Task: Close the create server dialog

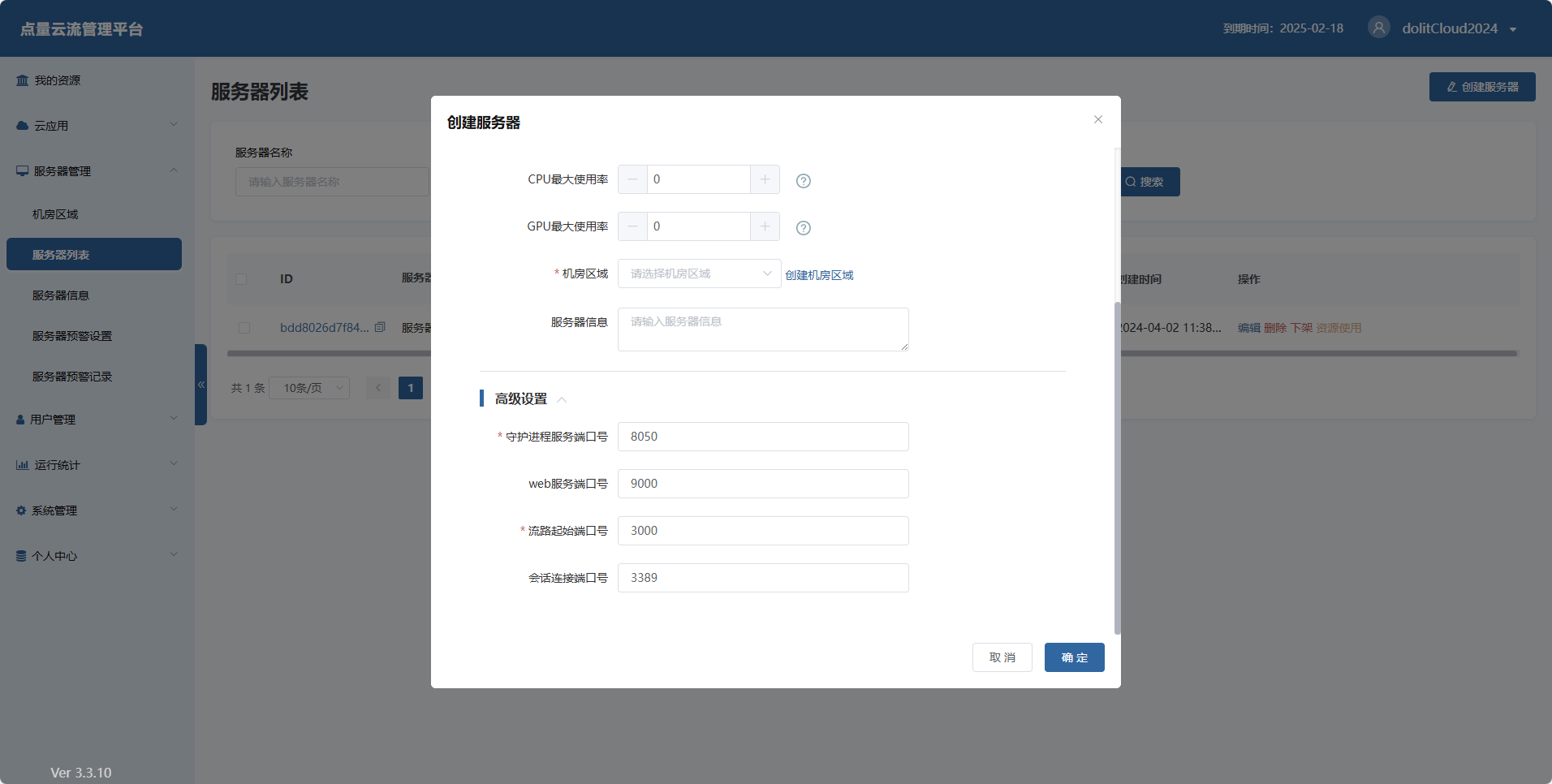Action: tap(1097, 119)
